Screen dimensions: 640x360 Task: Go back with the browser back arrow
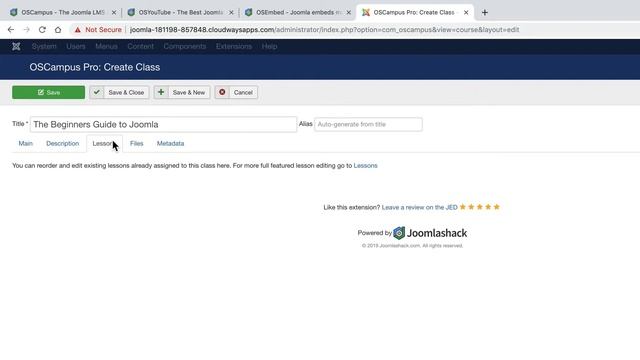tap(11, 30)
